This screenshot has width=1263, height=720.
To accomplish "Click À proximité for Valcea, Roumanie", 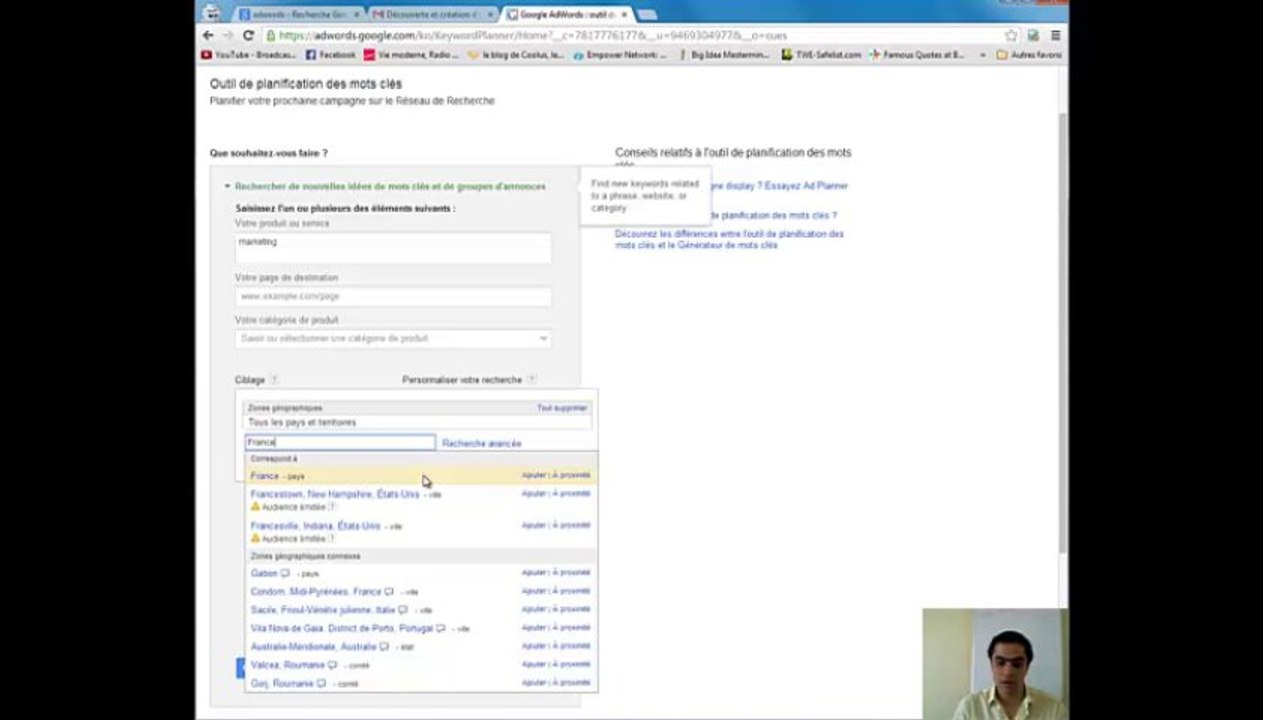I will (x=572, y=664).
